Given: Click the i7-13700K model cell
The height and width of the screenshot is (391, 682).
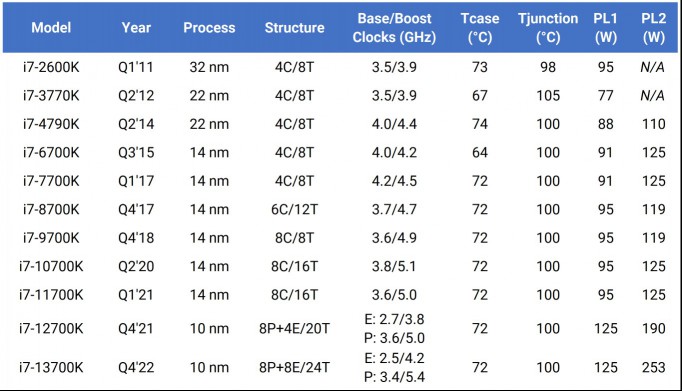Looking at the screenshot, I should point(51,368).
